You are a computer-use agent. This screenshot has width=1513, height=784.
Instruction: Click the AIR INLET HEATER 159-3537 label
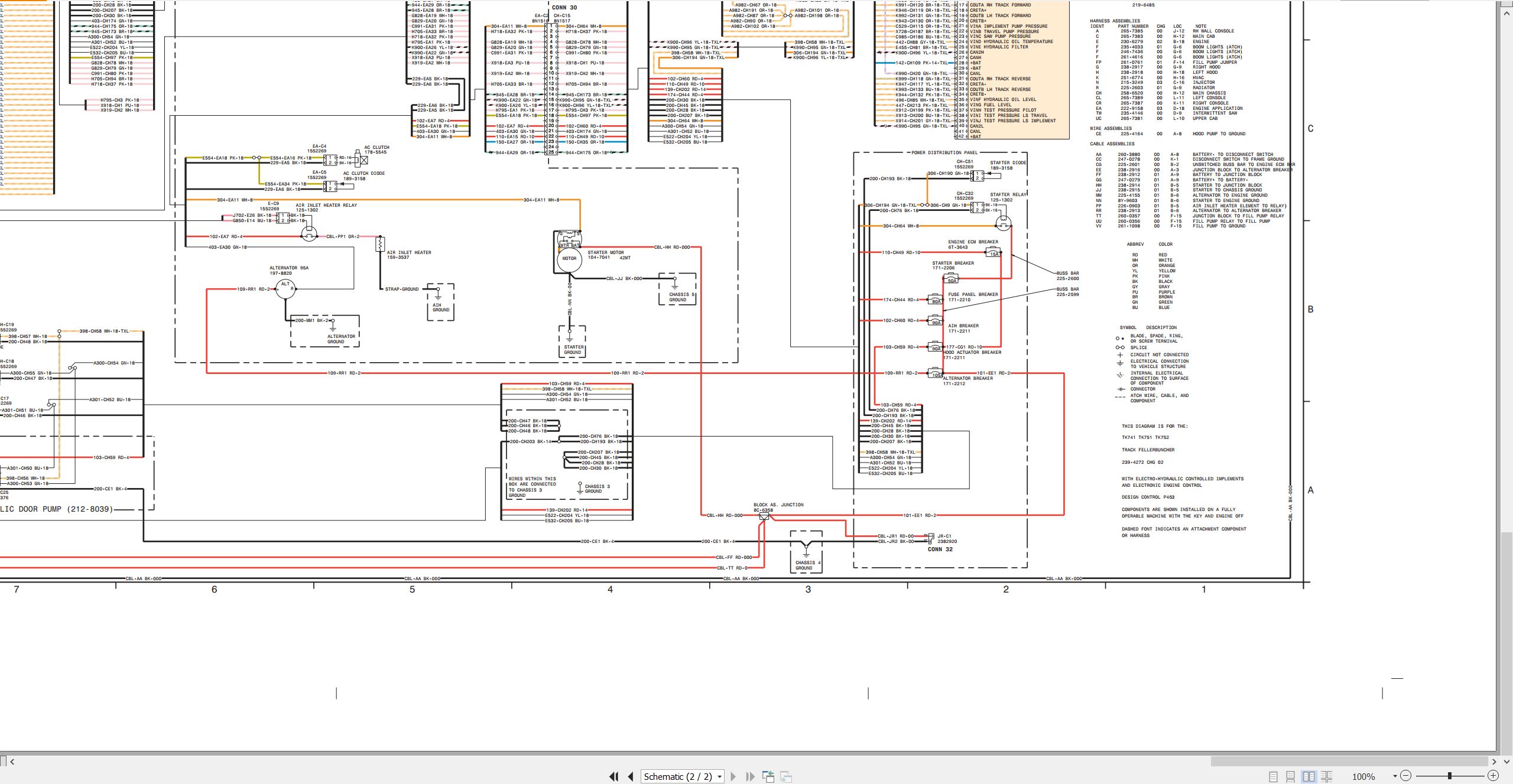tap(408, 255)
